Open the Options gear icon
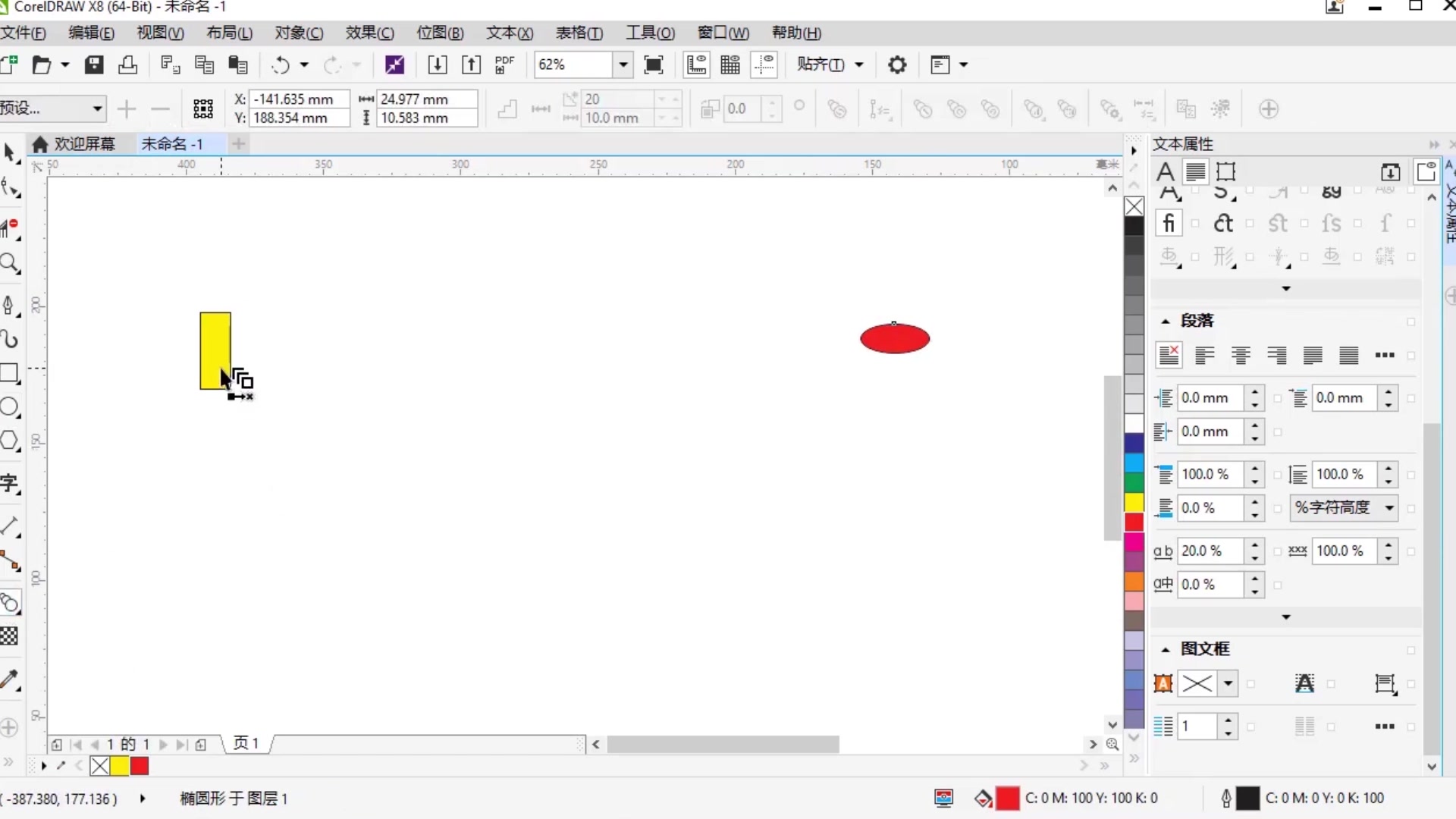The height and width of the screenshot is (819, 1456). click(897, 64)
